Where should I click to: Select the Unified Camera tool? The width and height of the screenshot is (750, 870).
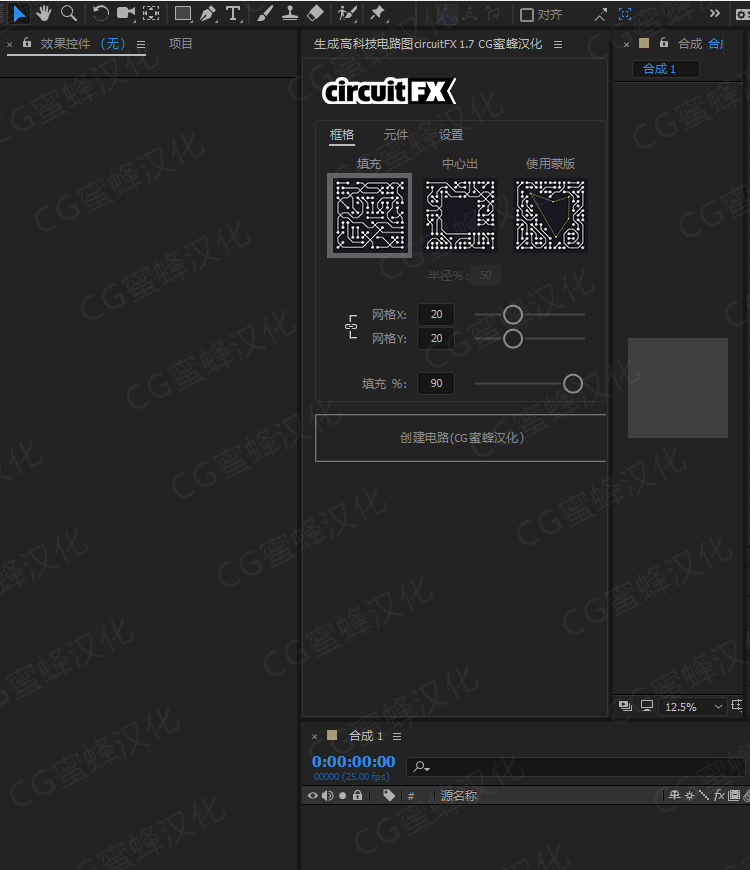(126, 14)
